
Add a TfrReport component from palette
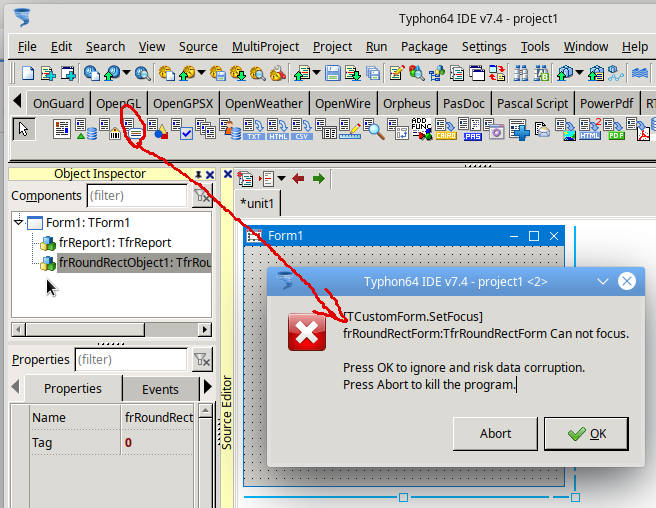click(x=62, y=129)
